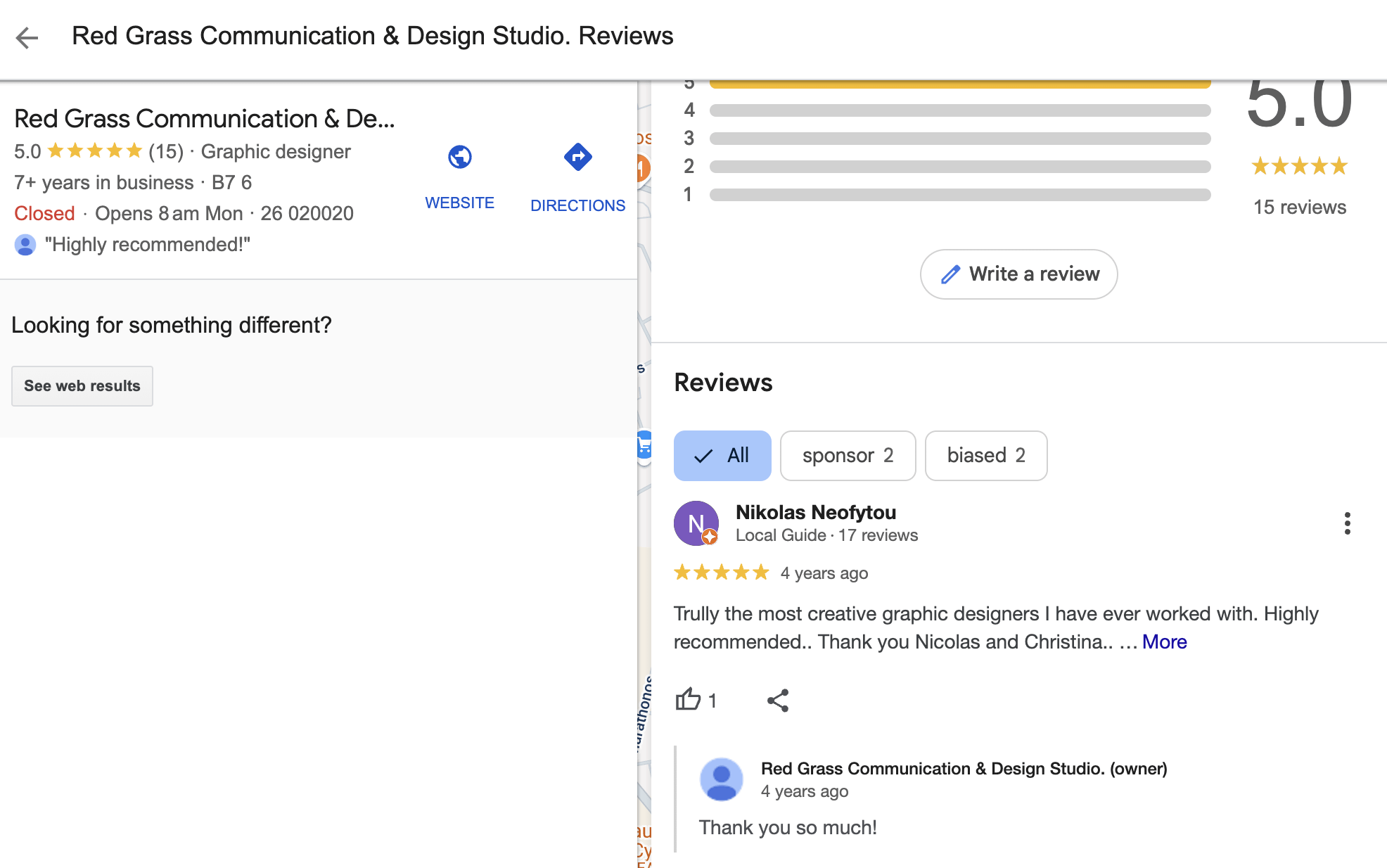
Task: Expand the review with More link
Action: click(1164, 642)
